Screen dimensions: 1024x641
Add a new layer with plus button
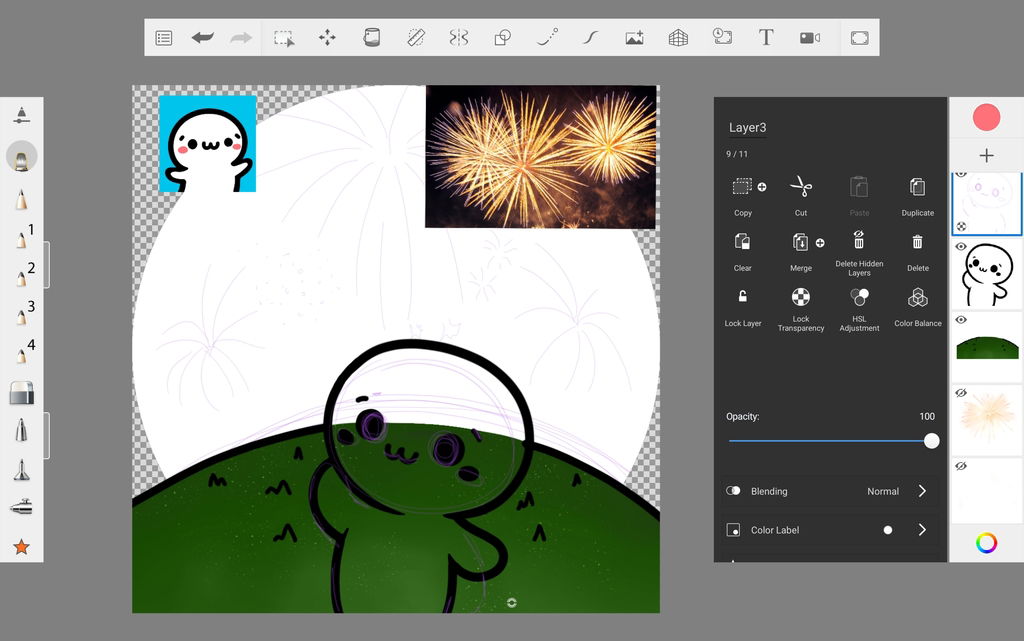pos(986,155)
